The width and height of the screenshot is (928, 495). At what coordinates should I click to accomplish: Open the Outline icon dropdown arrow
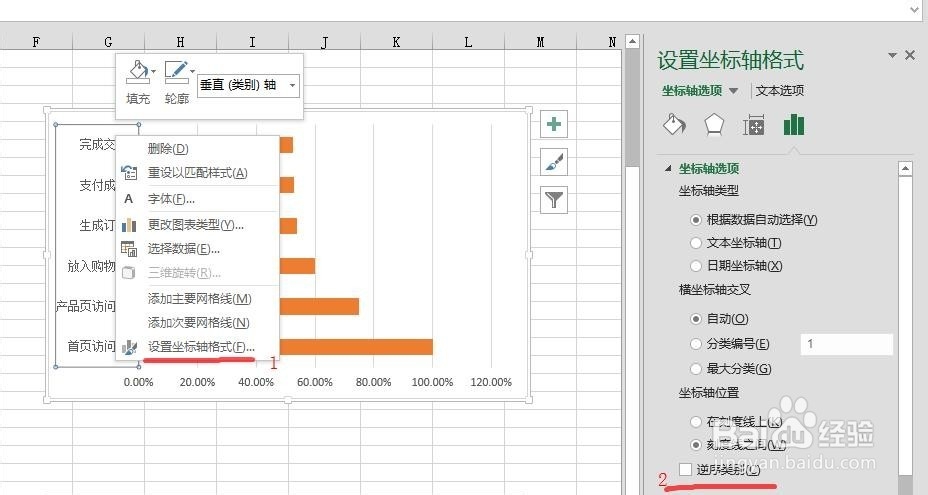pyautogui.click(x=192, y=72)
